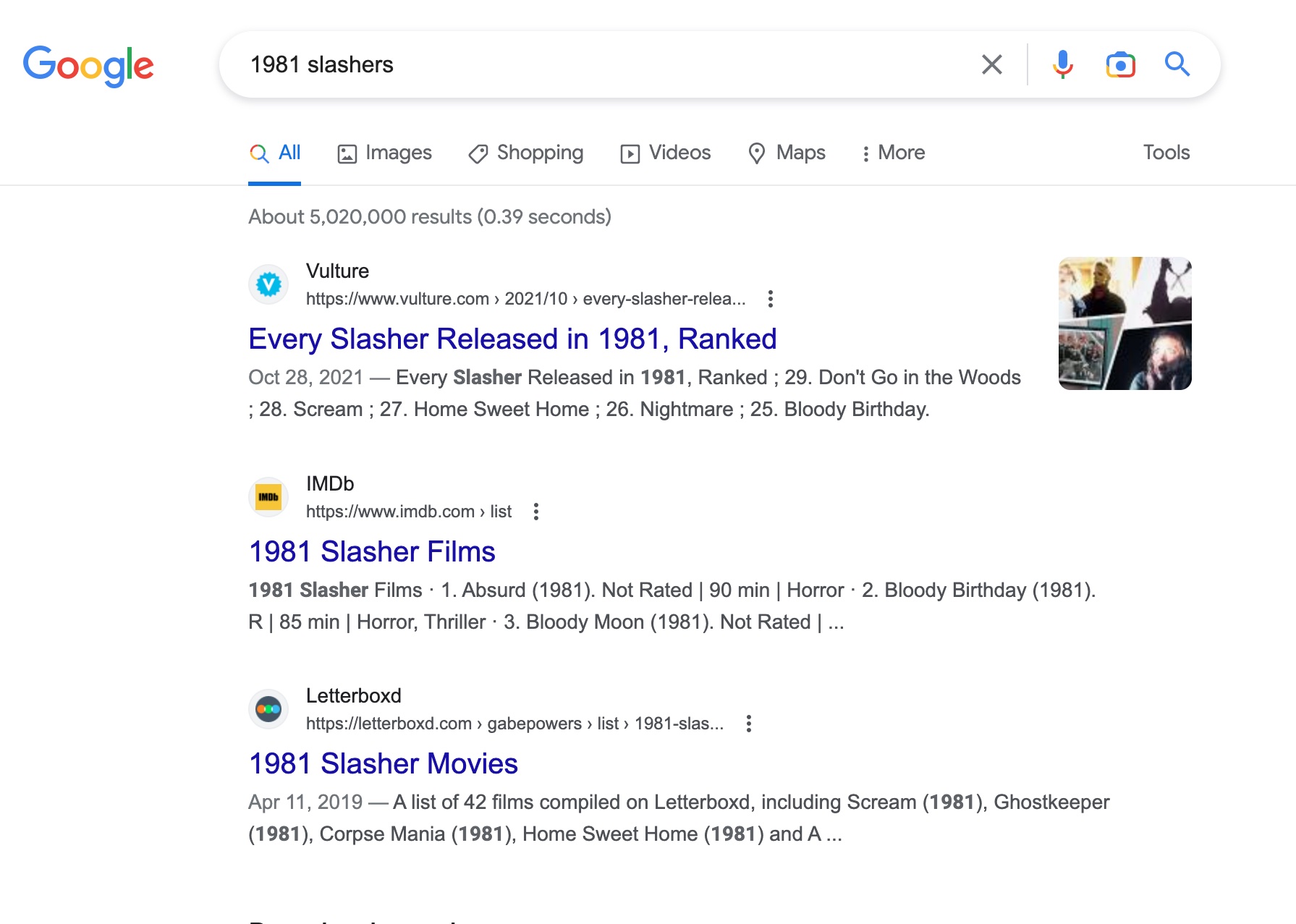Clear the search box with X icon

click(x=991, y=64)
